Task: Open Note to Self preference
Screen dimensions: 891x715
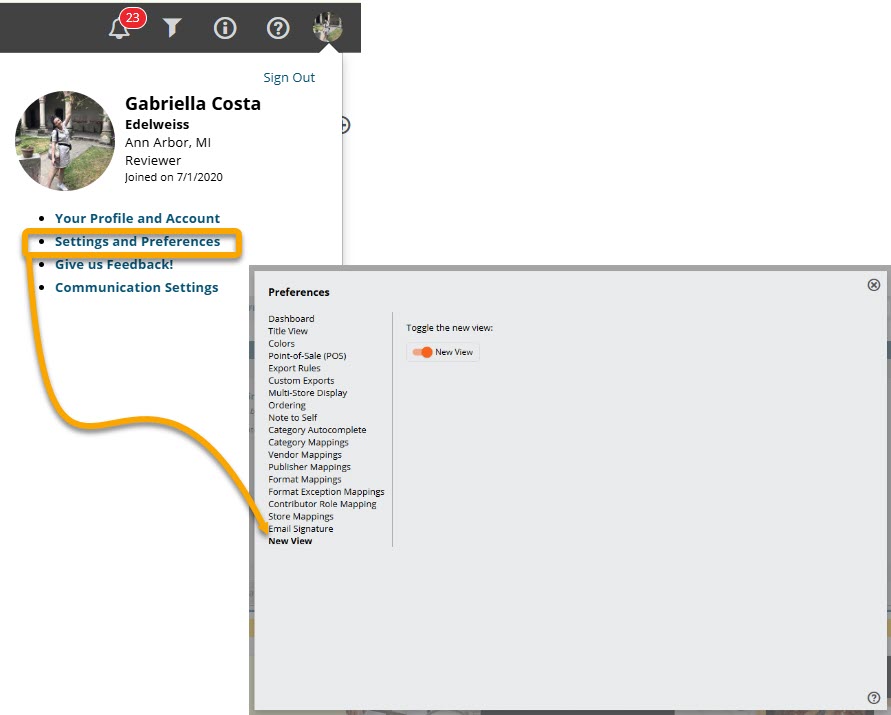Action: (293, 417)
